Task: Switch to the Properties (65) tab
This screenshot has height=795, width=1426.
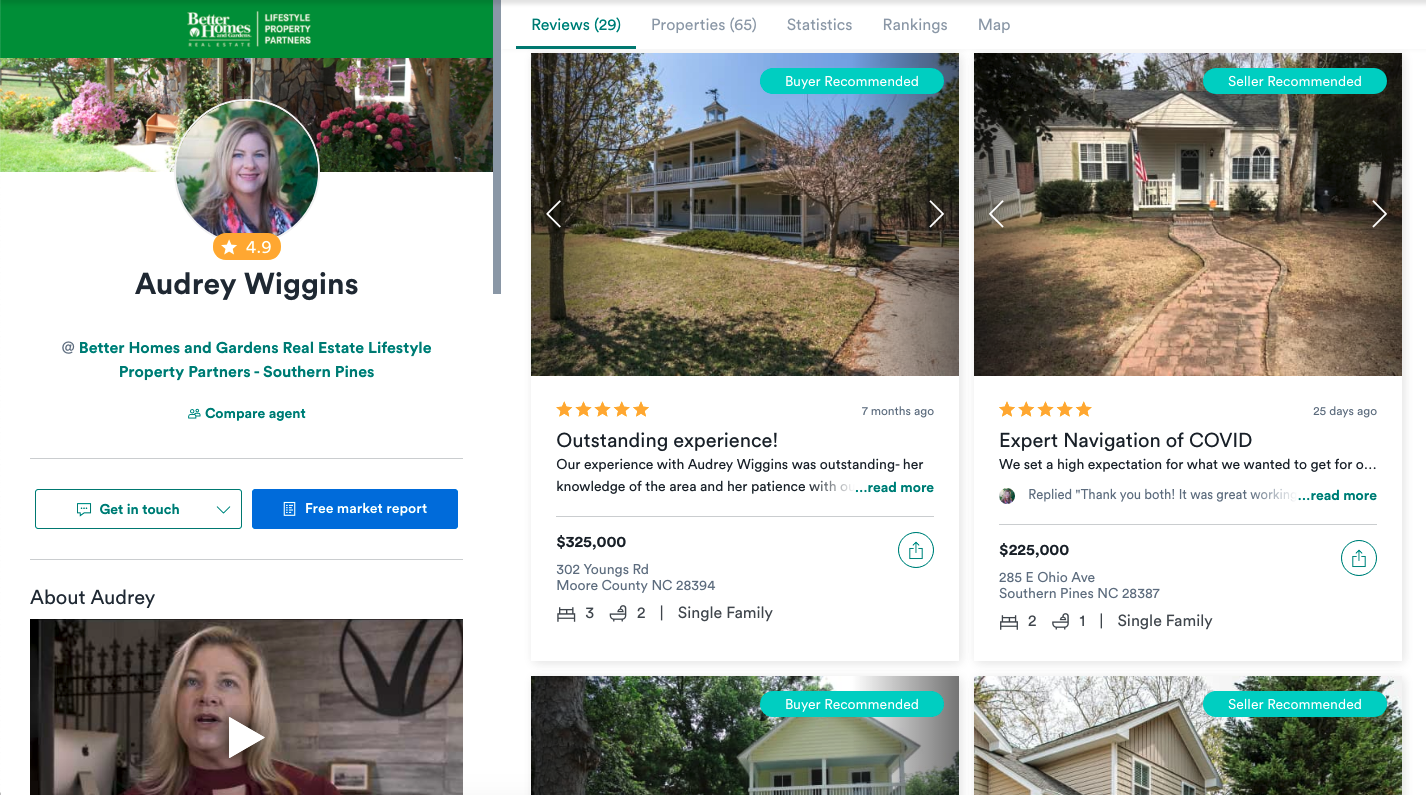Action: pos(704,25)
